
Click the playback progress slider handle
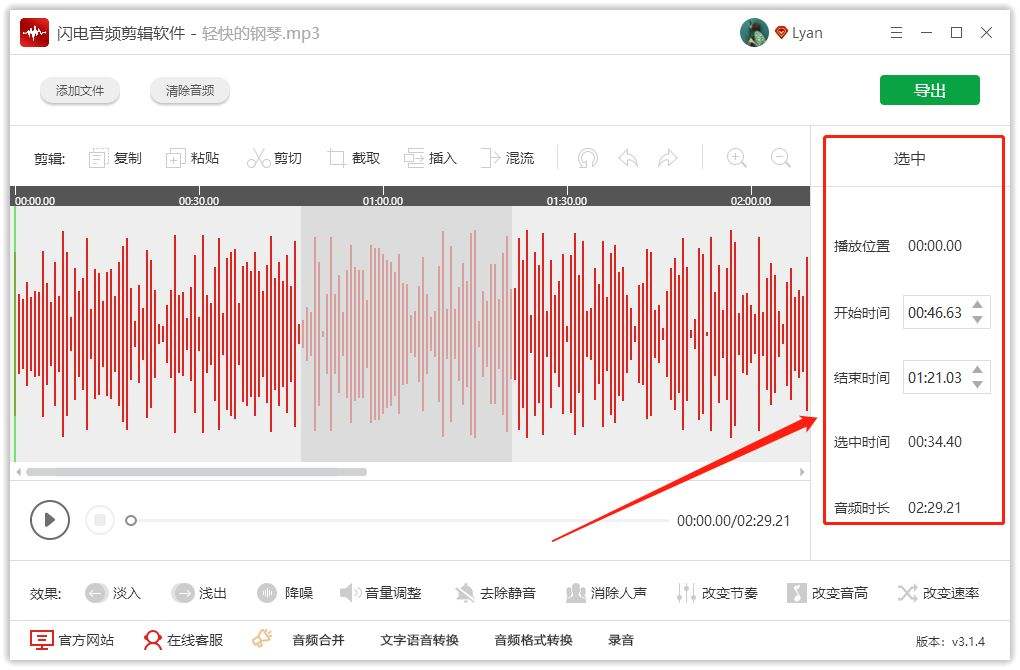(131, 520)
